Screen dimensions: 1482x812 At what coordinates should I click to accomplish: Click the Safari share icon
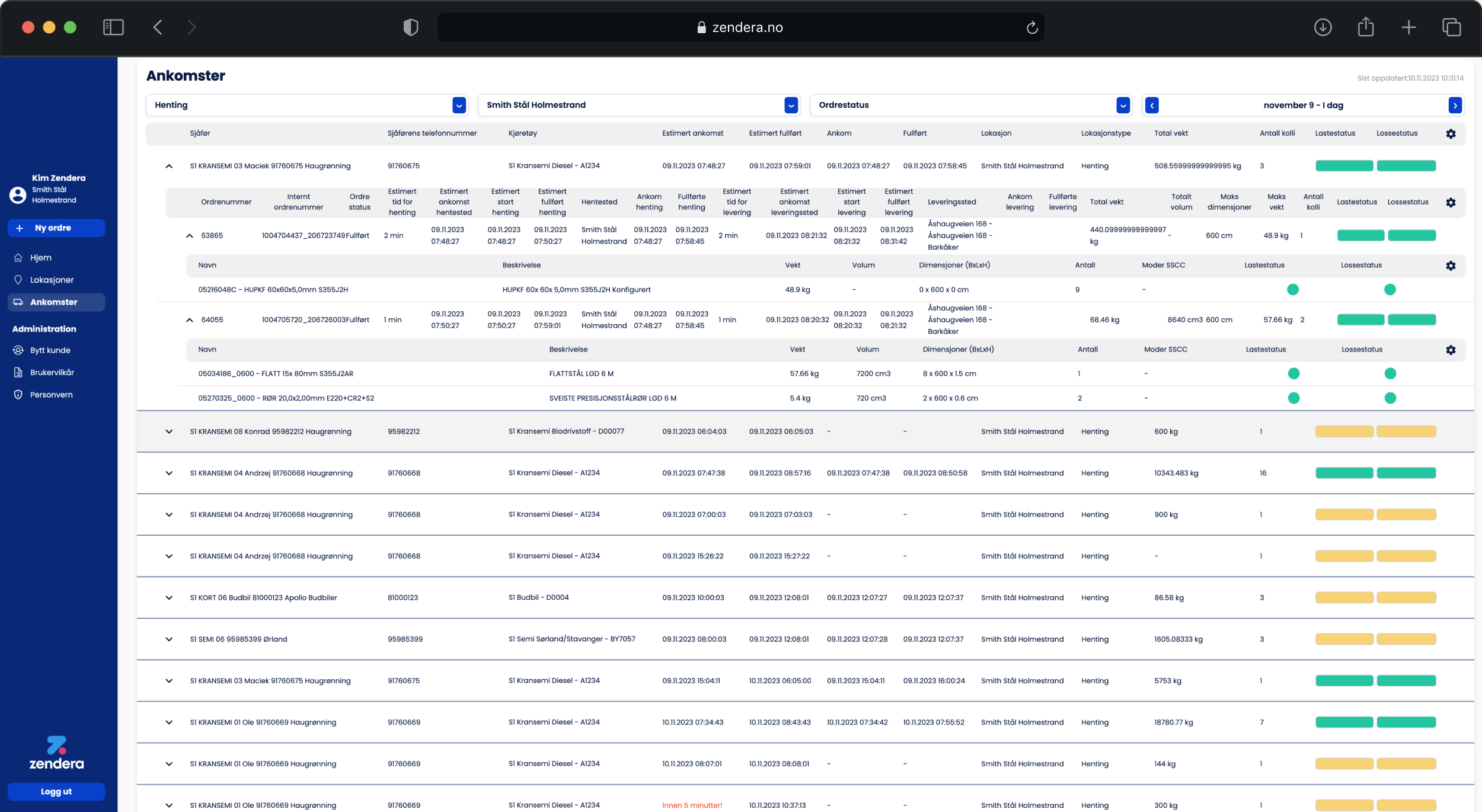point(1365,27)
